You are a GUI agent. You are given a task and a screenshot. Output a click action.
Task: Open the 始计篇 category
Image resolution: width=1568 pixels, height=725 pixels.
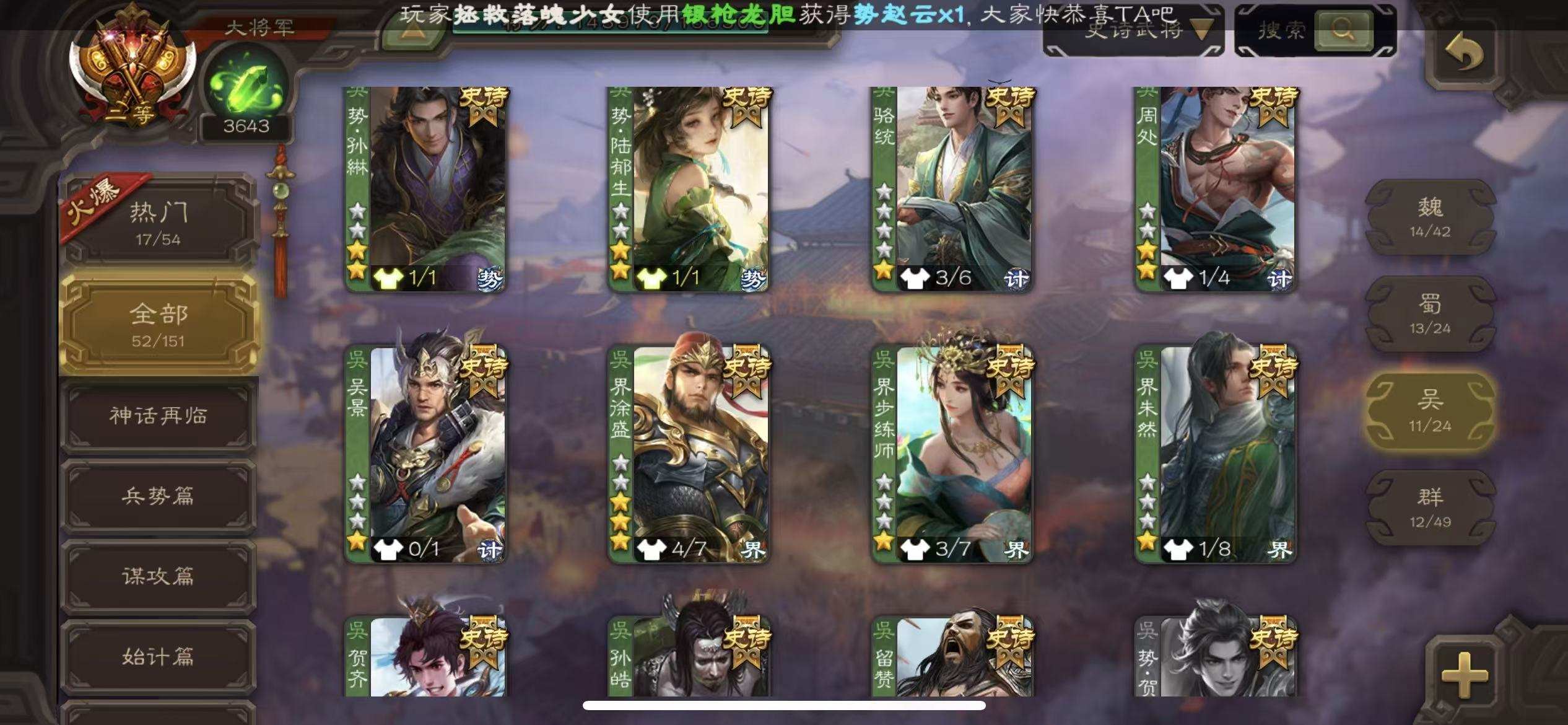click(158, 656)
